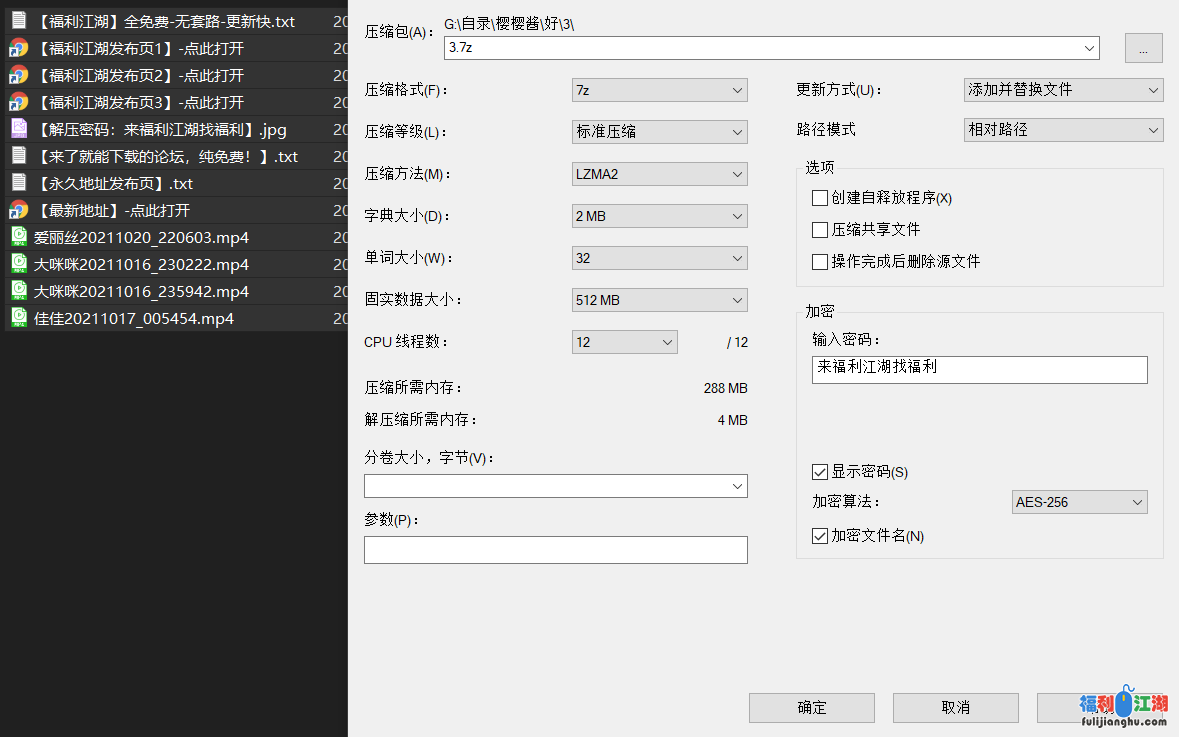This screenshot has width=1179, height=737.
Task: Click the video icon for 佳佳20211017_005454.mp4
Action: (18, 318)
